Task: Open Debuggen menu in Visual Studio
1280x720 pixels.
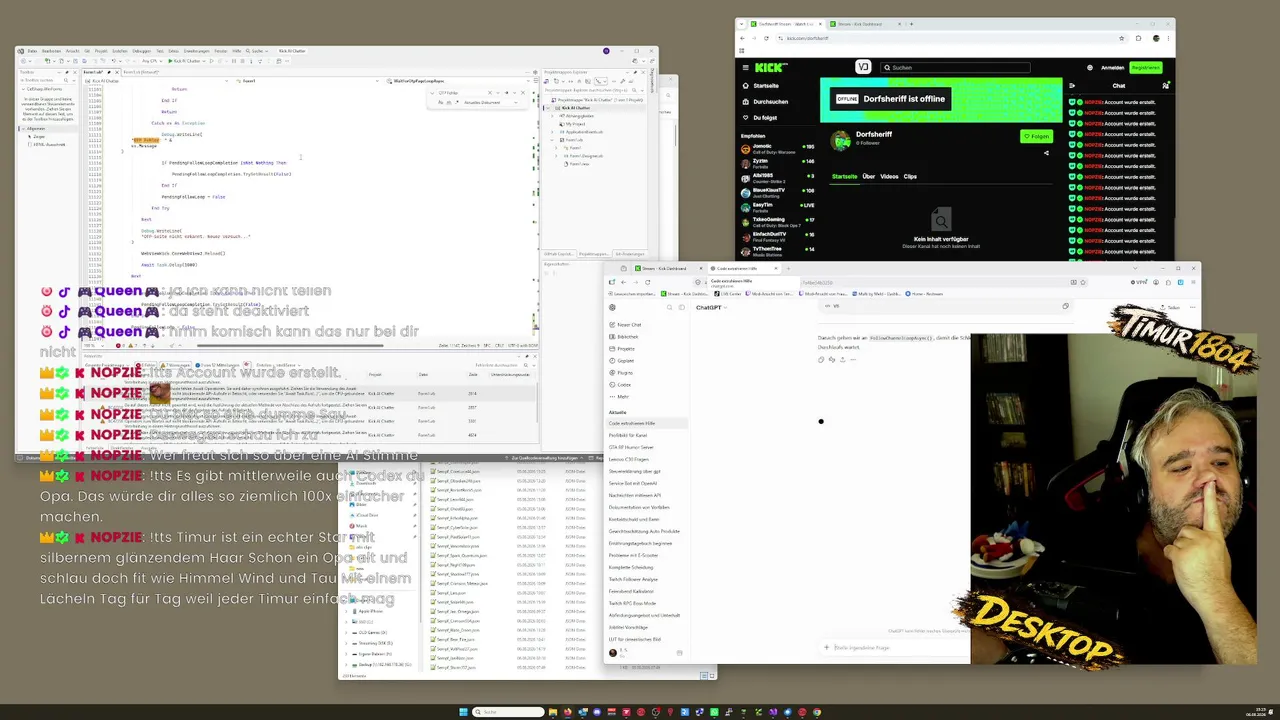Action: 141,51
